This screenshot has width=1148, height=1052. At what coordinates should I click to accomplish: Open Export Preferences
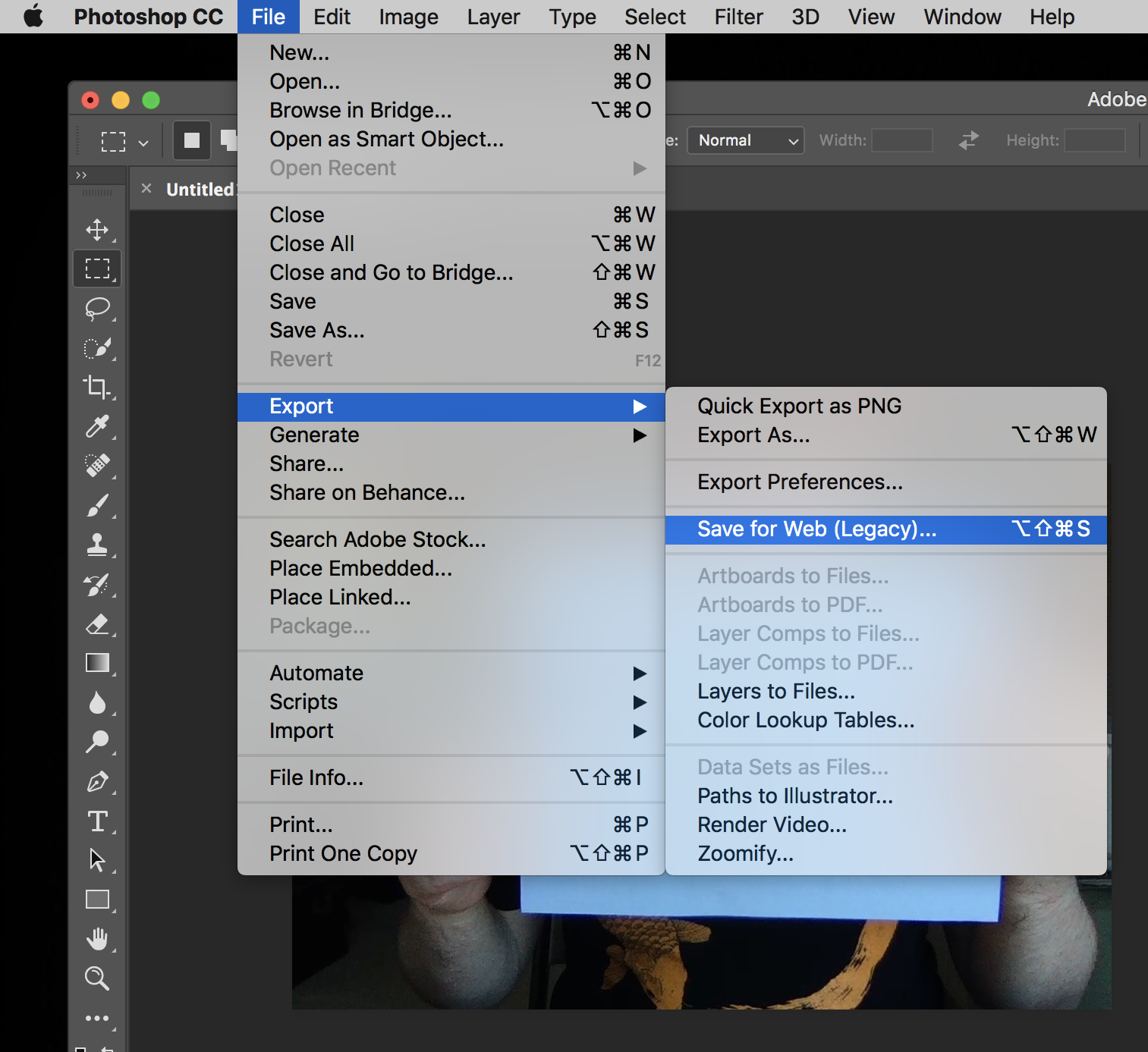(799, 482)
